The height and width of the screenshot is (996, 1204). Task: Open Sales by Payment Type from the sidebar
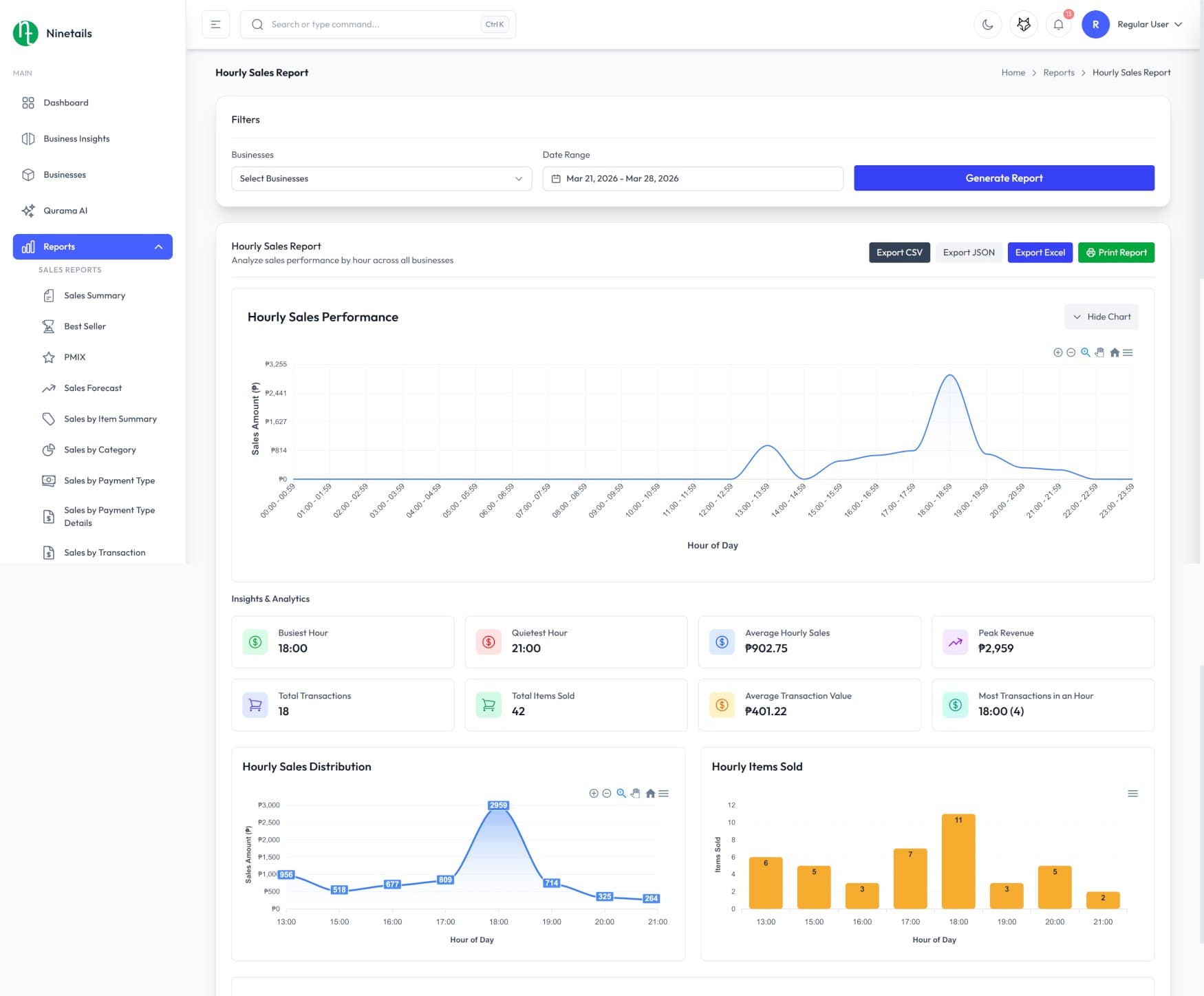pyautogui.click(x=109, y=480)
